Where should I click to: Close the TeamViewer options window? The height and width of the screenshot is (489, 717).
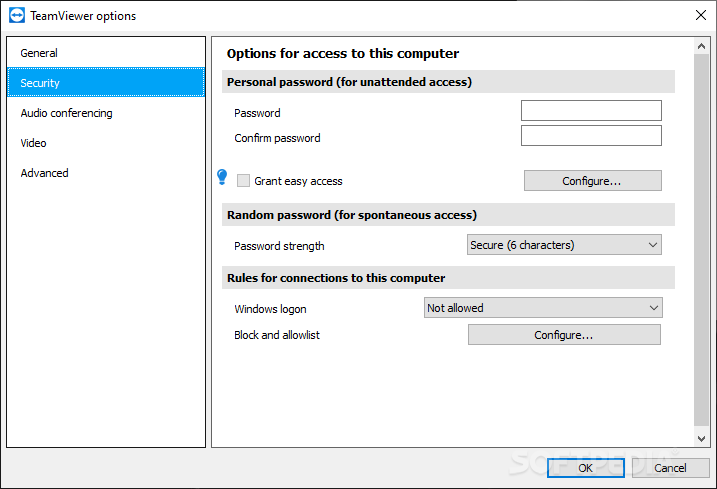701,15
